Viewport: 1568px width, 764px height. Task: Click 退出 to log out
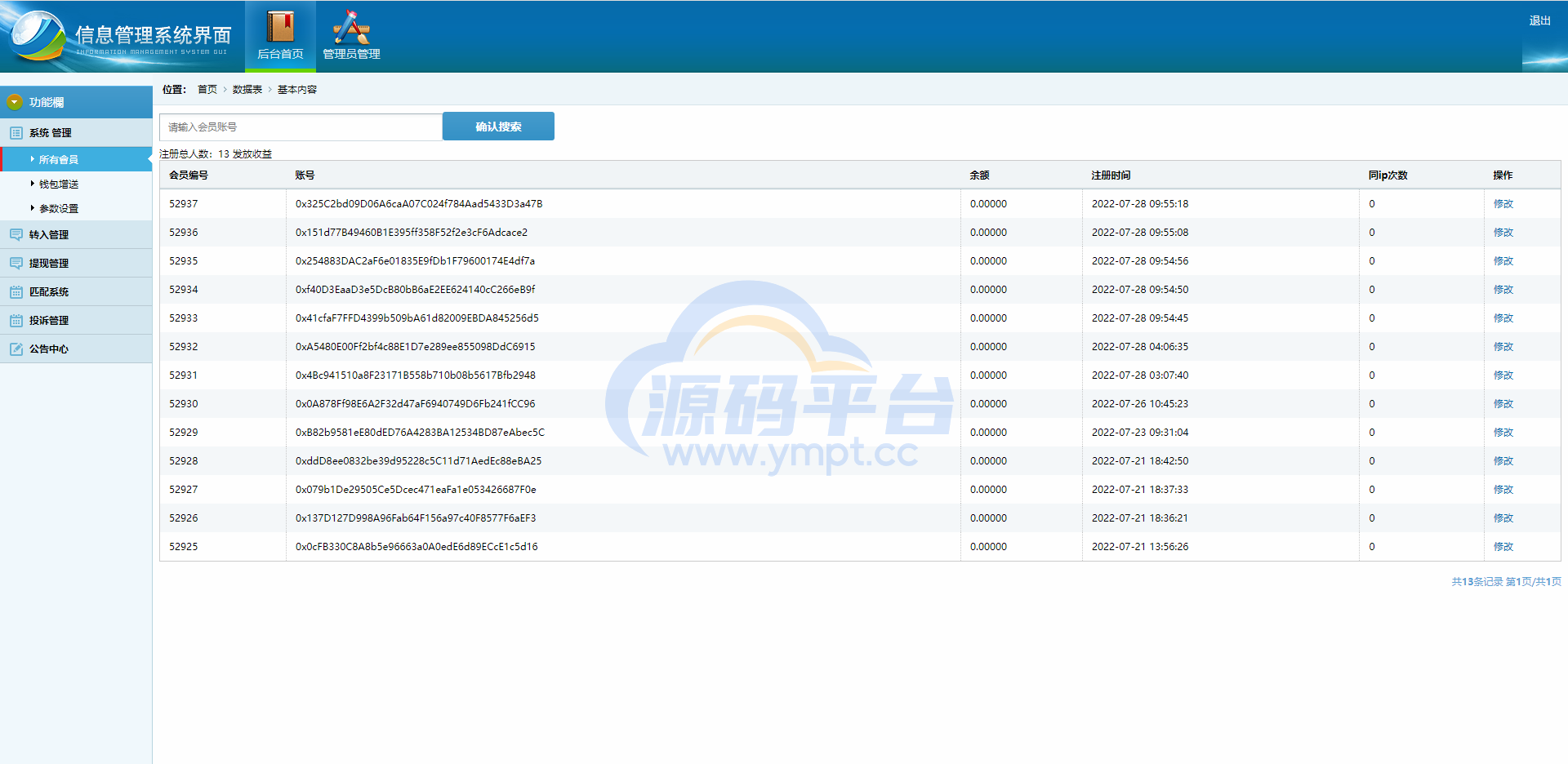point(1539,20)
